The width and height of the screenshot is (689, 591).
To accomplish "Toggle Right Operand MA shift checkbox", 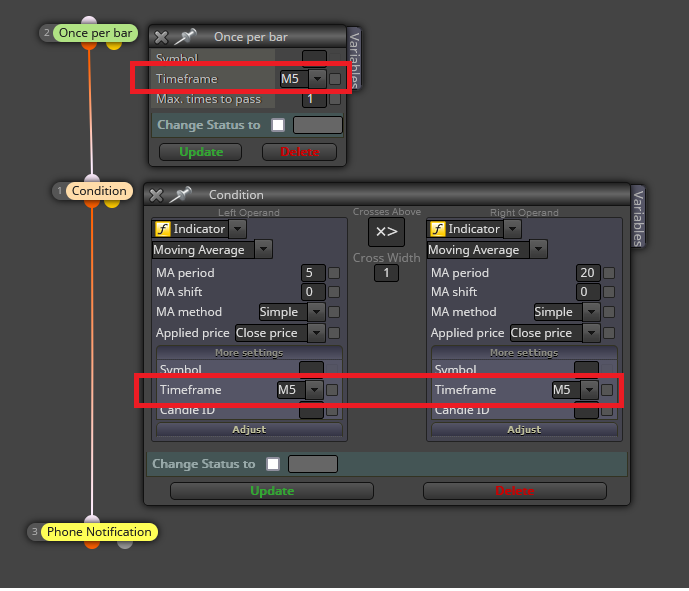I will click(609, 292).
